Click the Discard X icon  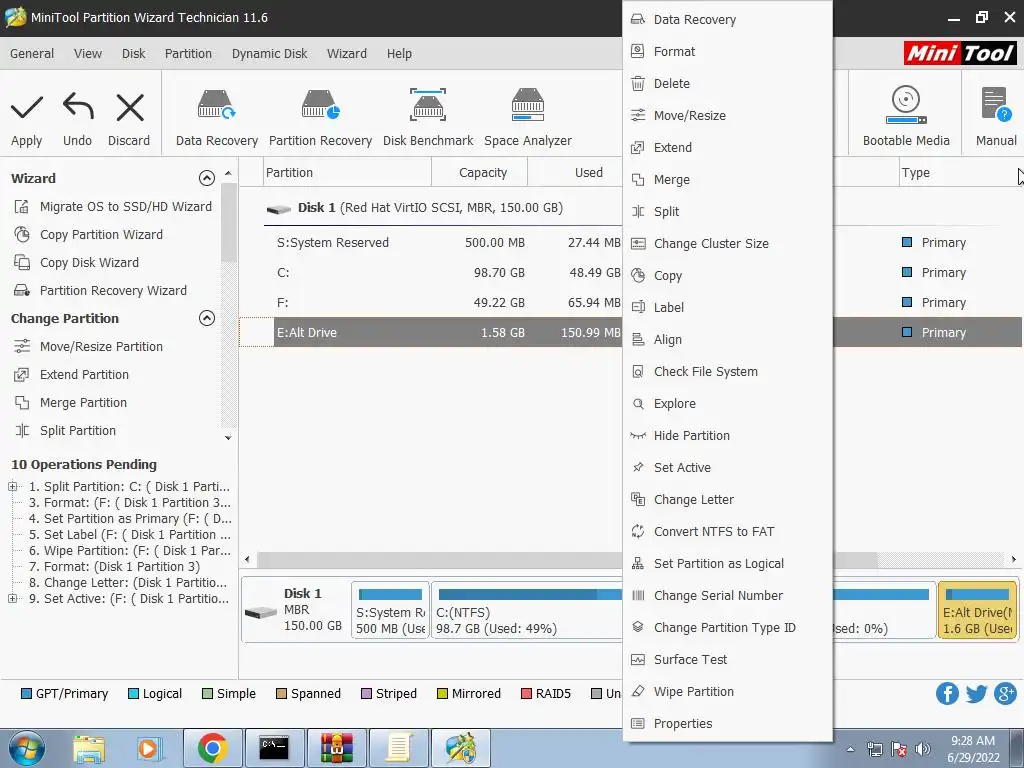(x=129, y=108)
